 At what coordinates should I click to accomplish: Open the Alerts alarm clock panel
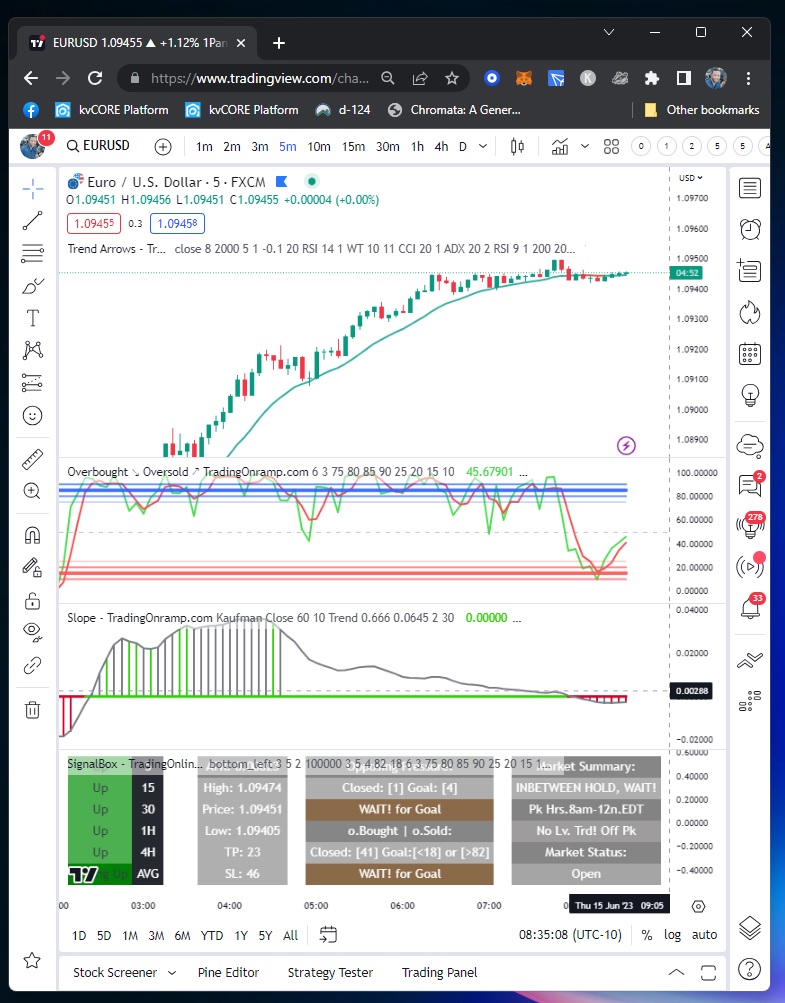pyautogui.click(x=749, y=228)
